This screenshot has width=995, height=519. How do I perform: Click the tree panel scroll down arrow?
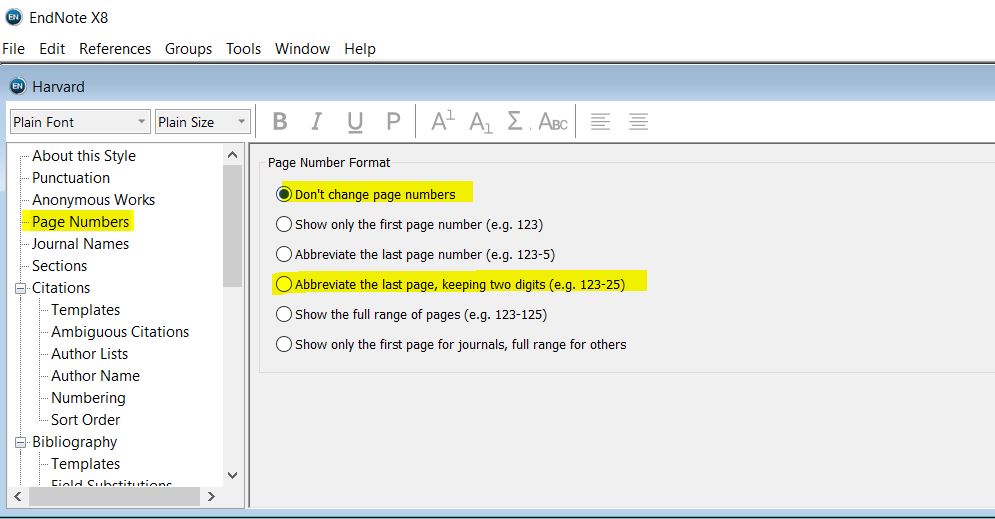[x=232, y=475]
